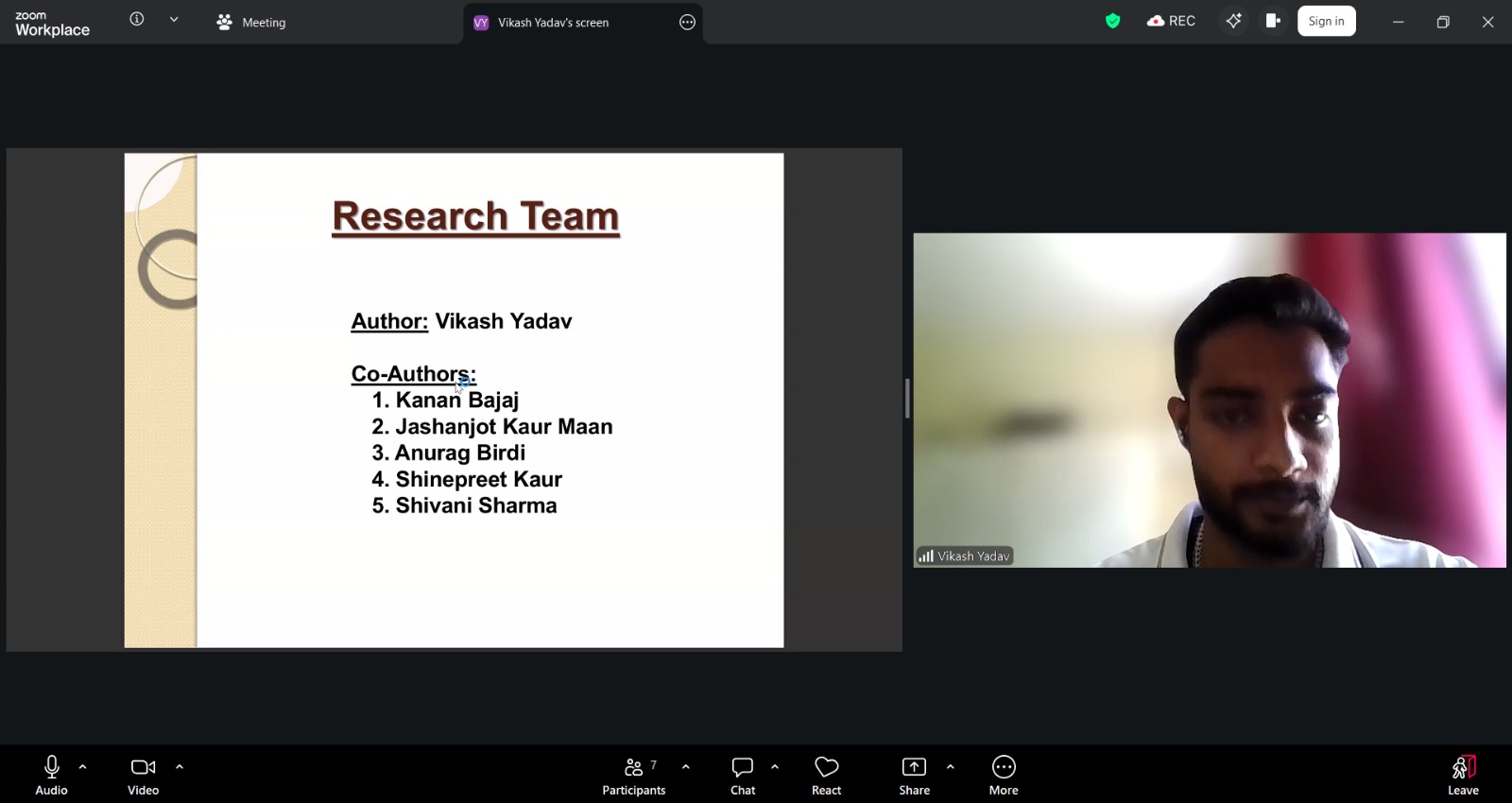
Task: Click the Sign in button
Action: pyautogui.click(x=1326, y=21)
